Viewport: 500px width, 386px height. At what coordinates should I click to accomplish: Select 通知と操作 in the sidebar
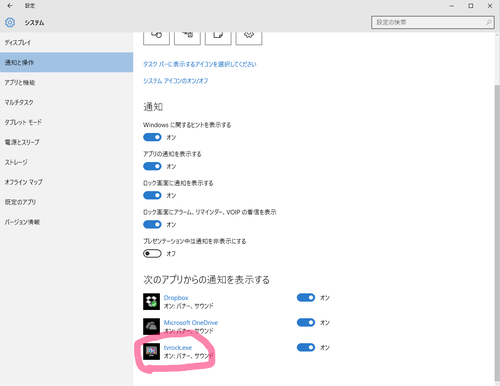67,62
